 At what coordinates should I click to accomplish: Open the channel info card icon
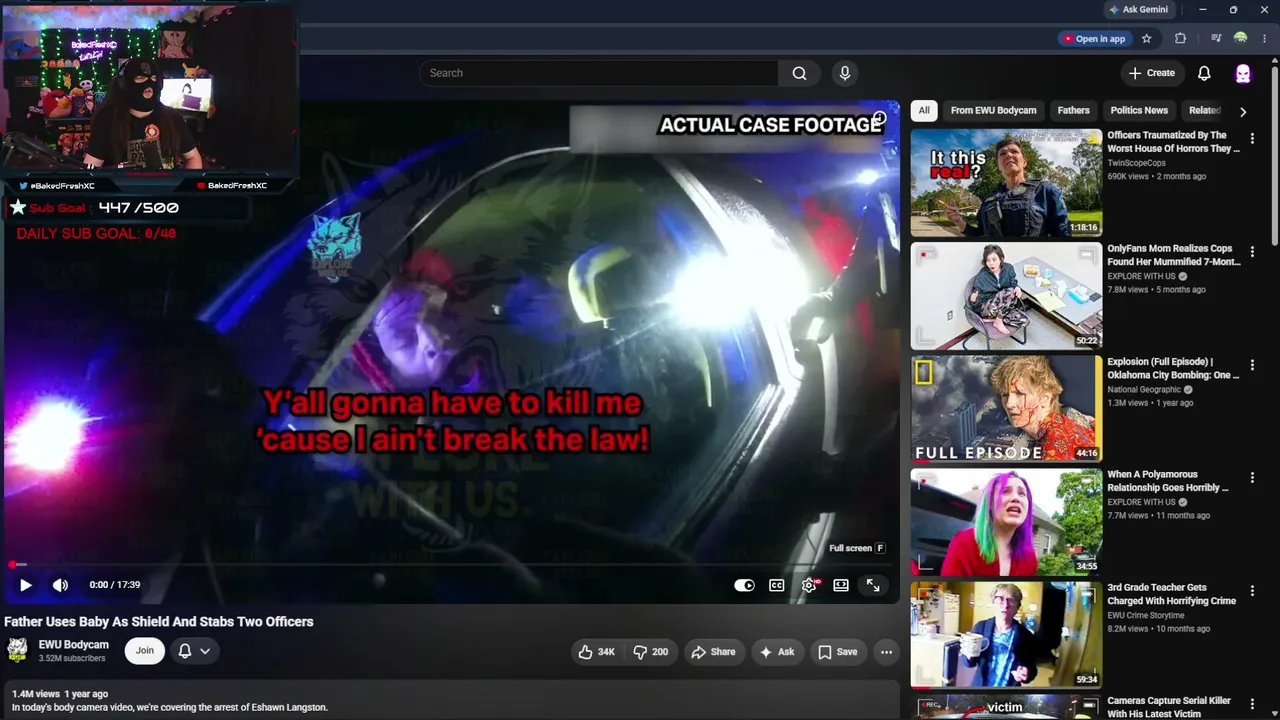(879, 119)
